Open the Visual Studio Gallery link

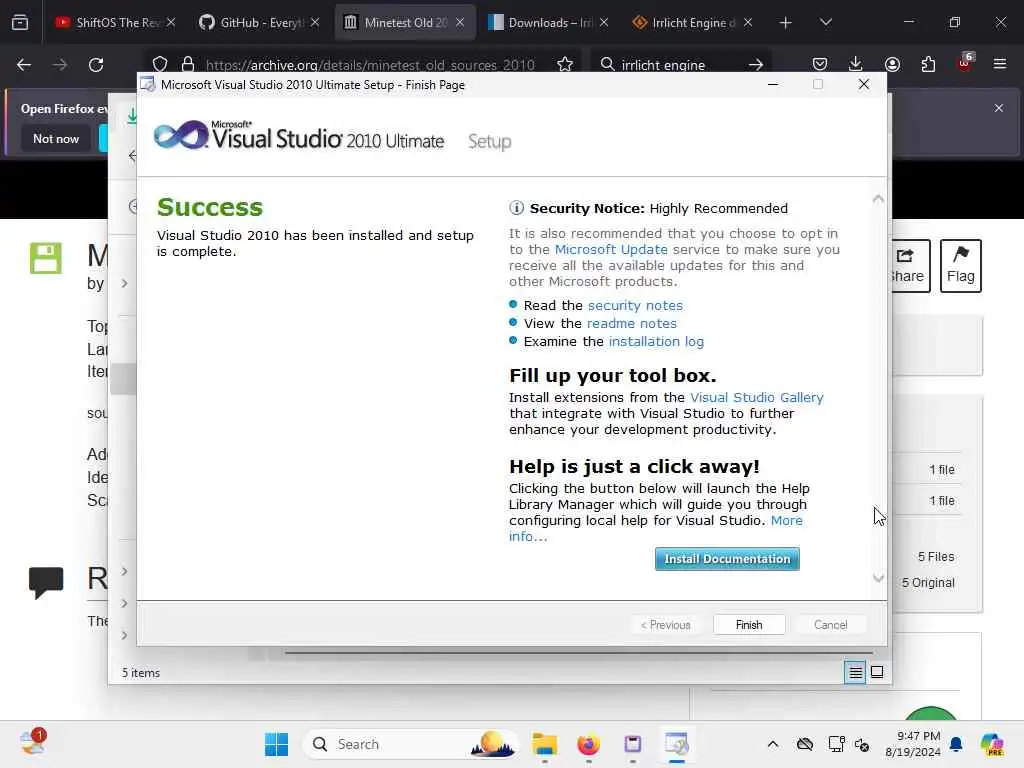click(x=756, y=397)
